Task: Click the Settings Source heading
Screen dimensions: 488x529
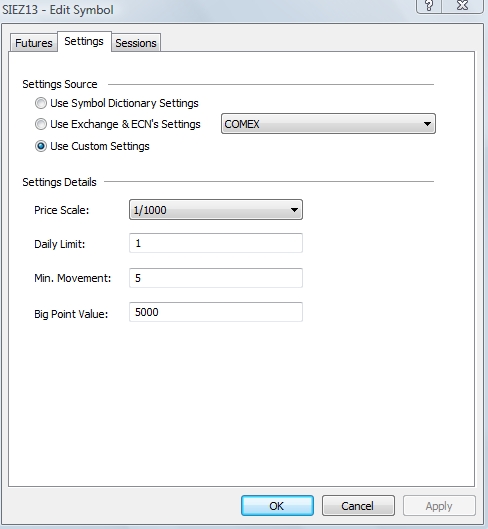Action: coord(60,84)
